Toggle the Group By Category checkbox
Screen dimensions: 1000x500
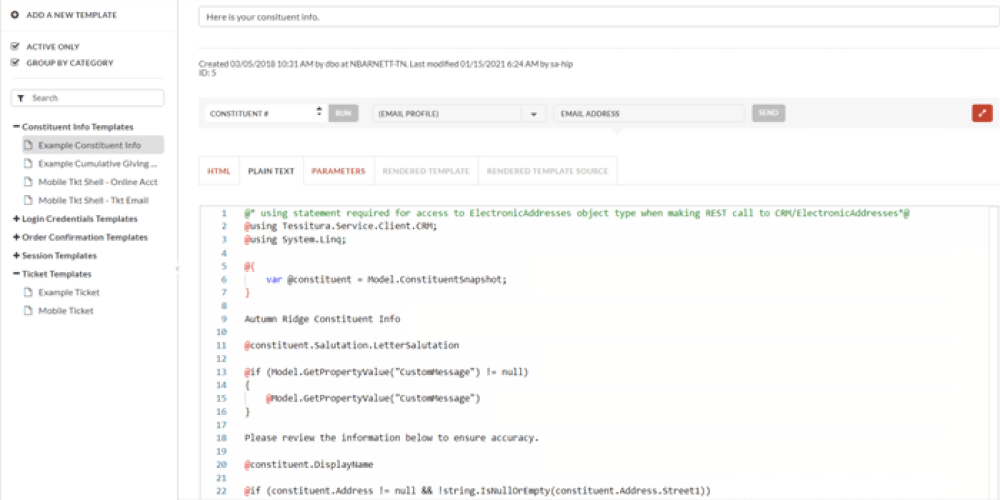[x=15, y=63]
